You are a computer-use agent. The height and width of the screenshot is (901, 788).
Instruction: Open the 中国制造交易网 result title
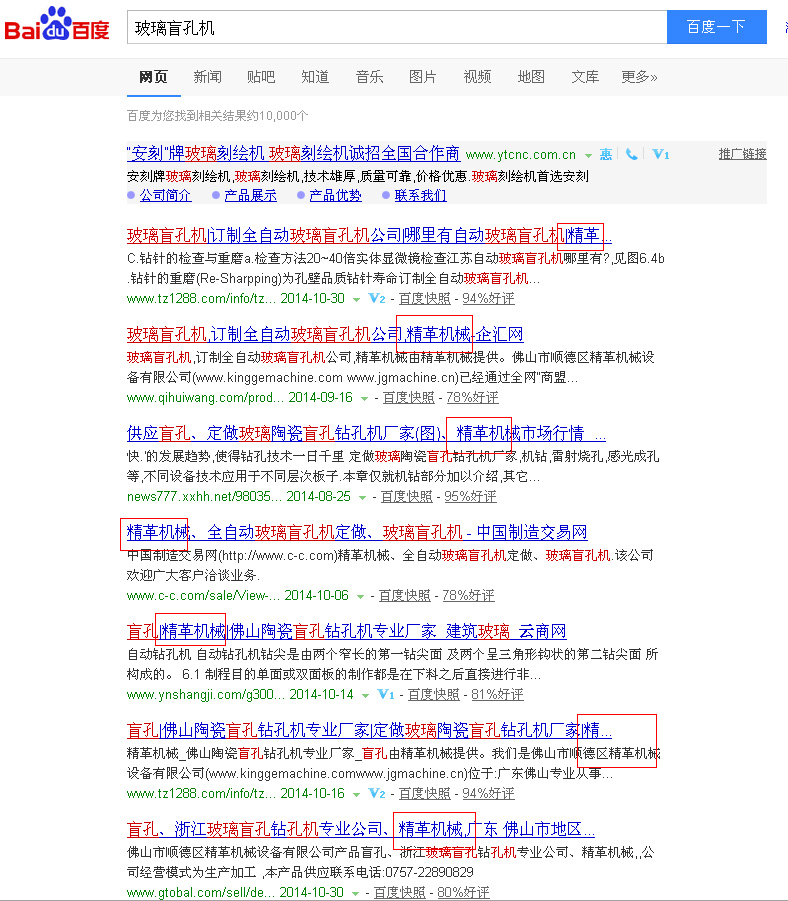[357, 532]
